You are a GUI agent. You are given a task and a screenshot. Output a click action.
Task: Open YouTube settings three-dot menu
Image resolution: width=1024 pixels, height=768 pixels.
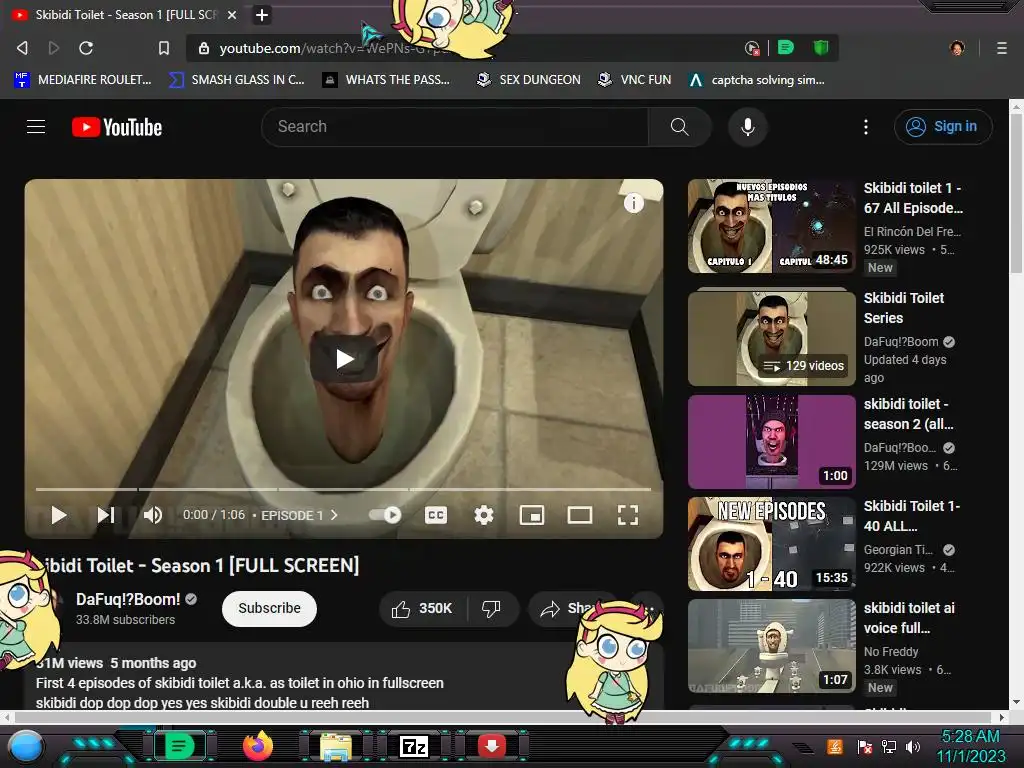(866, 127)
